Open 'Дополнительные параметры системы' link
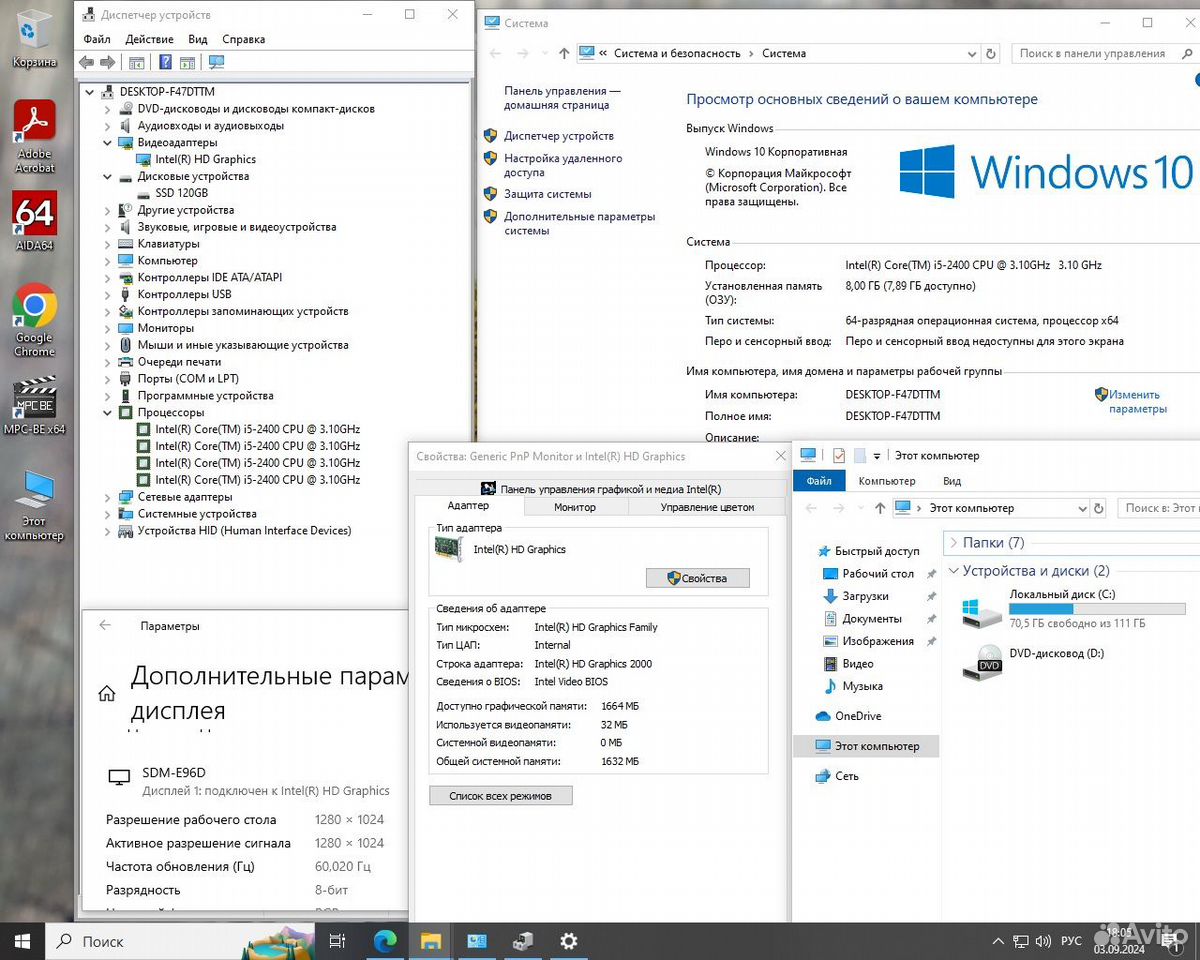The width and height of the screenshot is (1200, 960). pyautogui.click(x=580, y=223)
